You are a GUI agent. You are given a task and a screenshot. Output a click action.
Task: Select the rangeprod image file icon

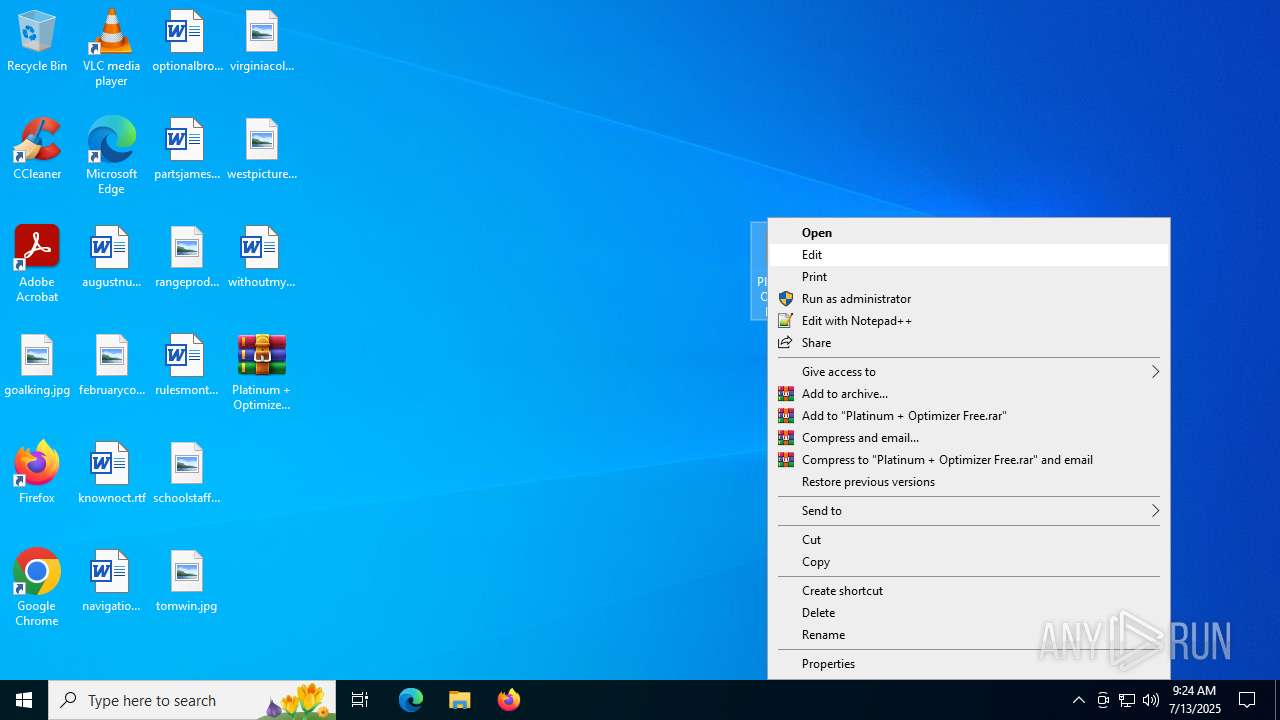(x=187, y=258)
